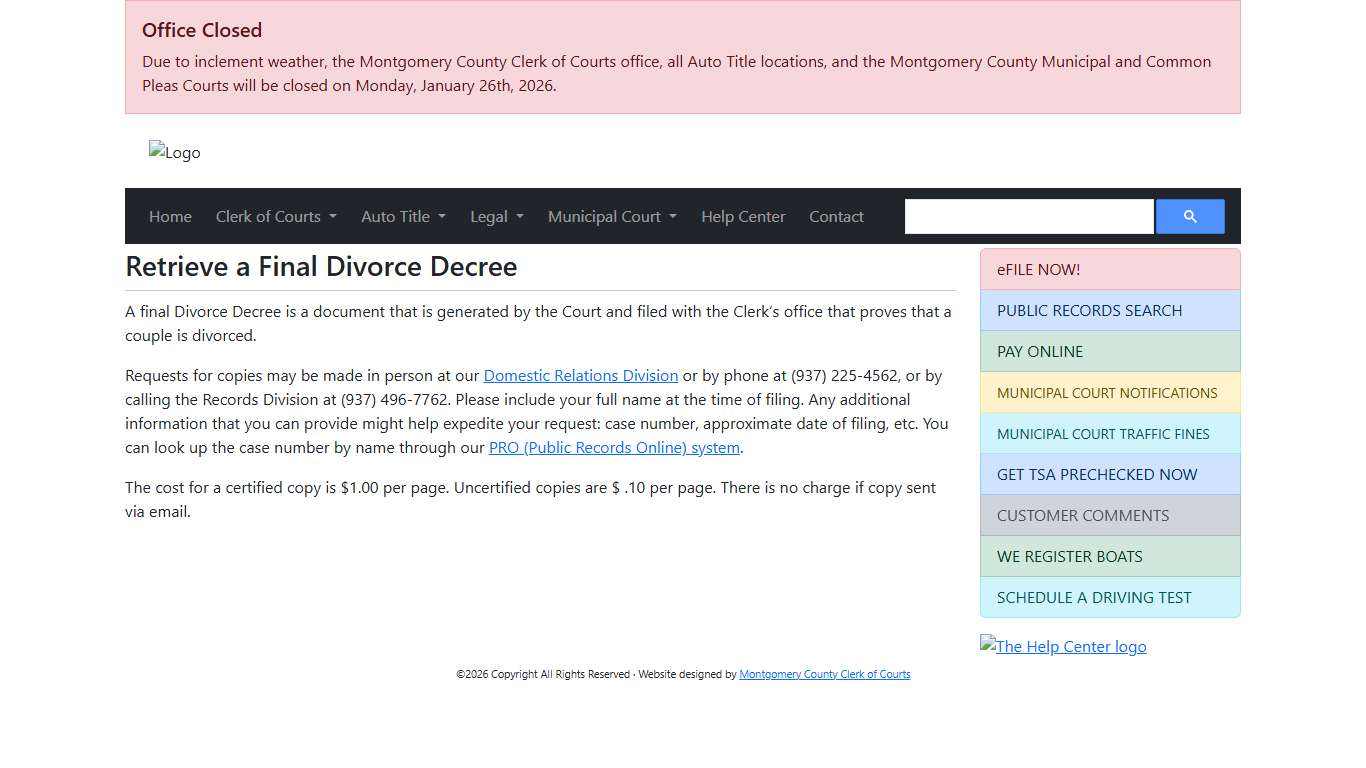Choose SCHEDULE A DRIVING TEST

coord(1110,598)
